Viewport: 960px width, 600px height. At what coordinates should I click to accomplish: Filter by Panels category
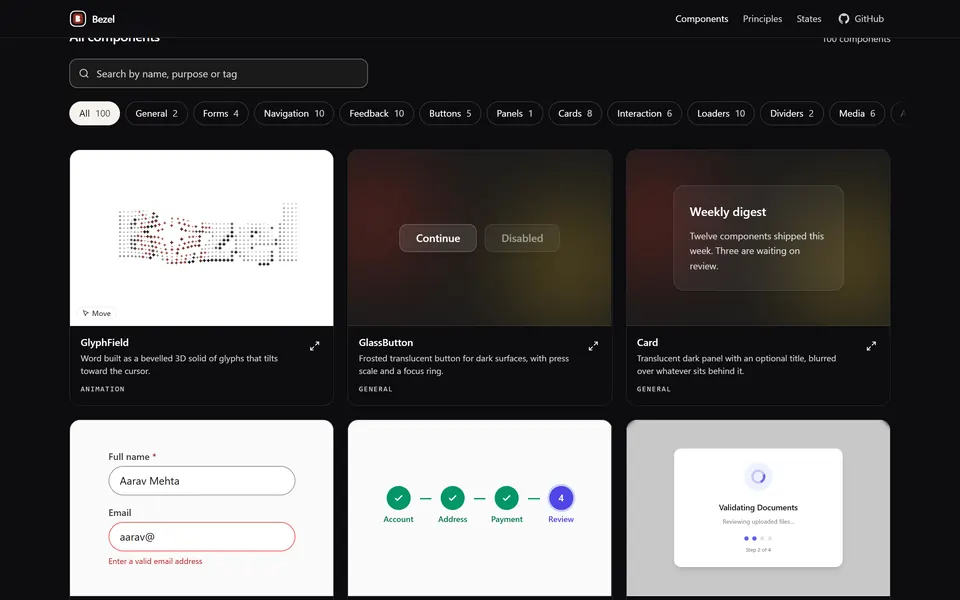point(514,113)
